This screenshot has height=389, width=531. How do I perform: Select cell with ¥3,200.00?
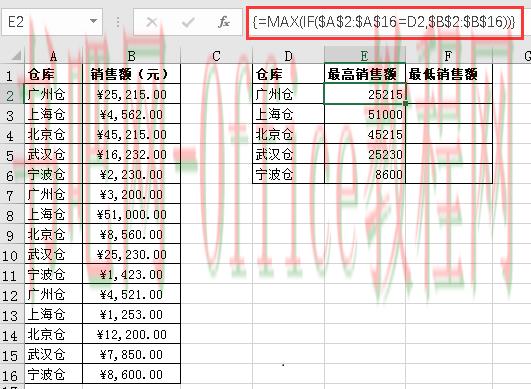(x=131, y=194)
